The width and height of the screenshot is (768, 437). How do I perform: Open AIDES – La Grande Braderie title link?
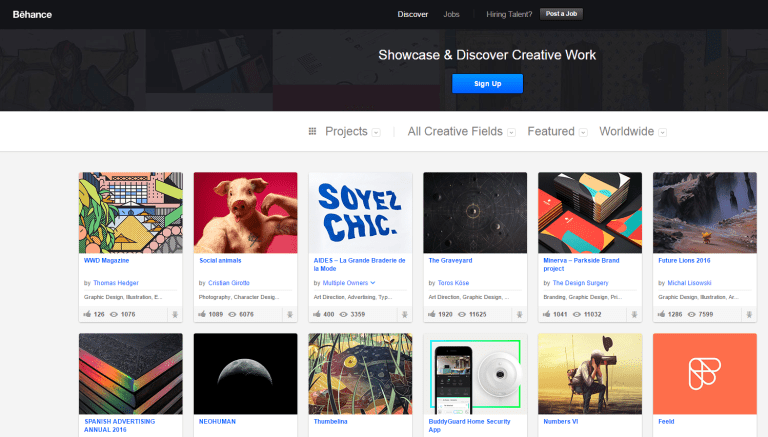click(x=360, y=265)
